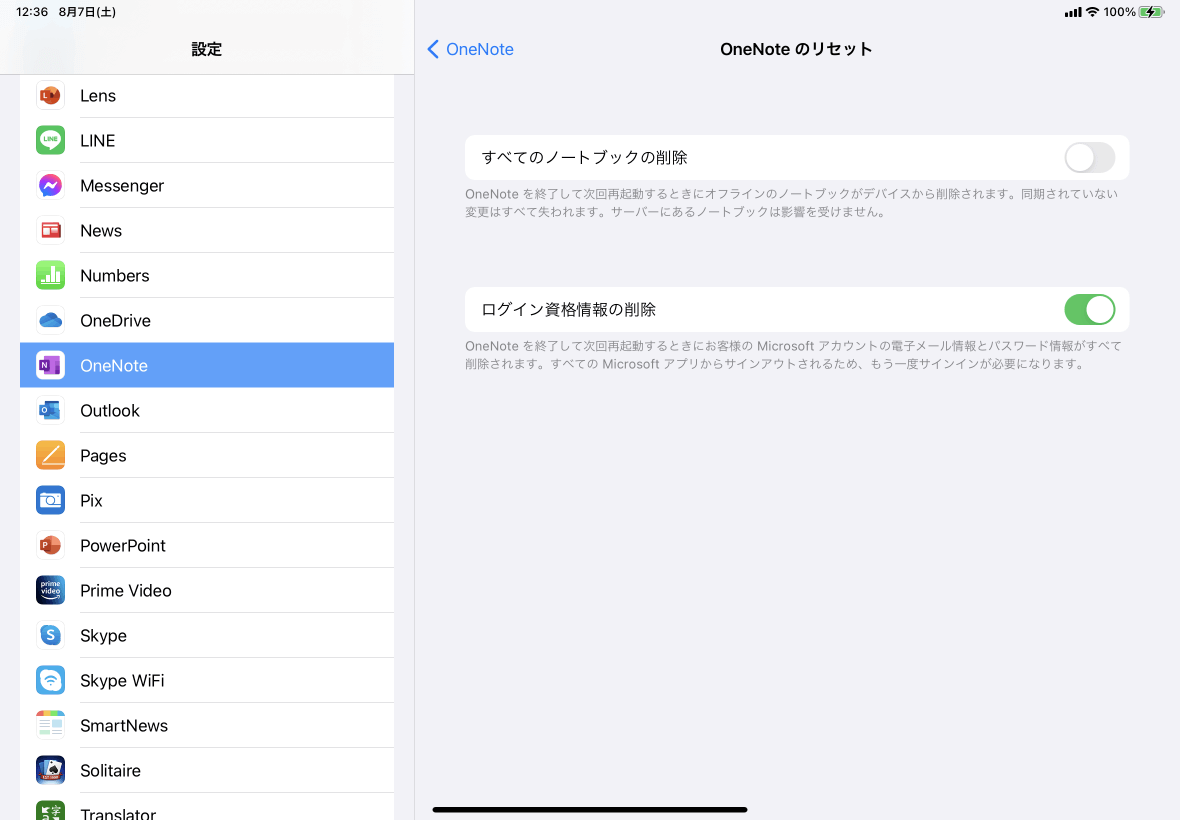Screen dimensions: 1180x820
Task: Open OneDrive settings row
Action: (x=207, y=320)
